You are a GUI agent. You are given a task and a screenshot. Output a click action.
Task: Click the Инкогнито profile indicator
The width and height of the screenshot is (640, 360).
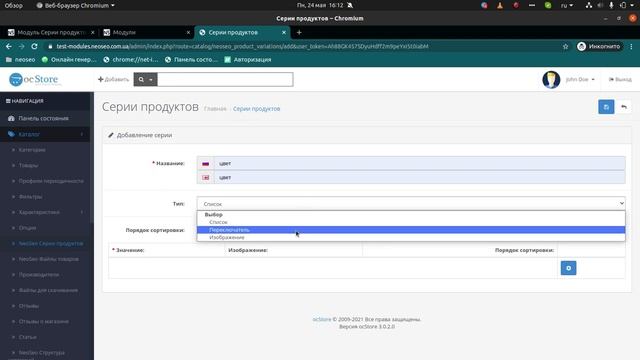pyautogui.click(x=599, y=47)
